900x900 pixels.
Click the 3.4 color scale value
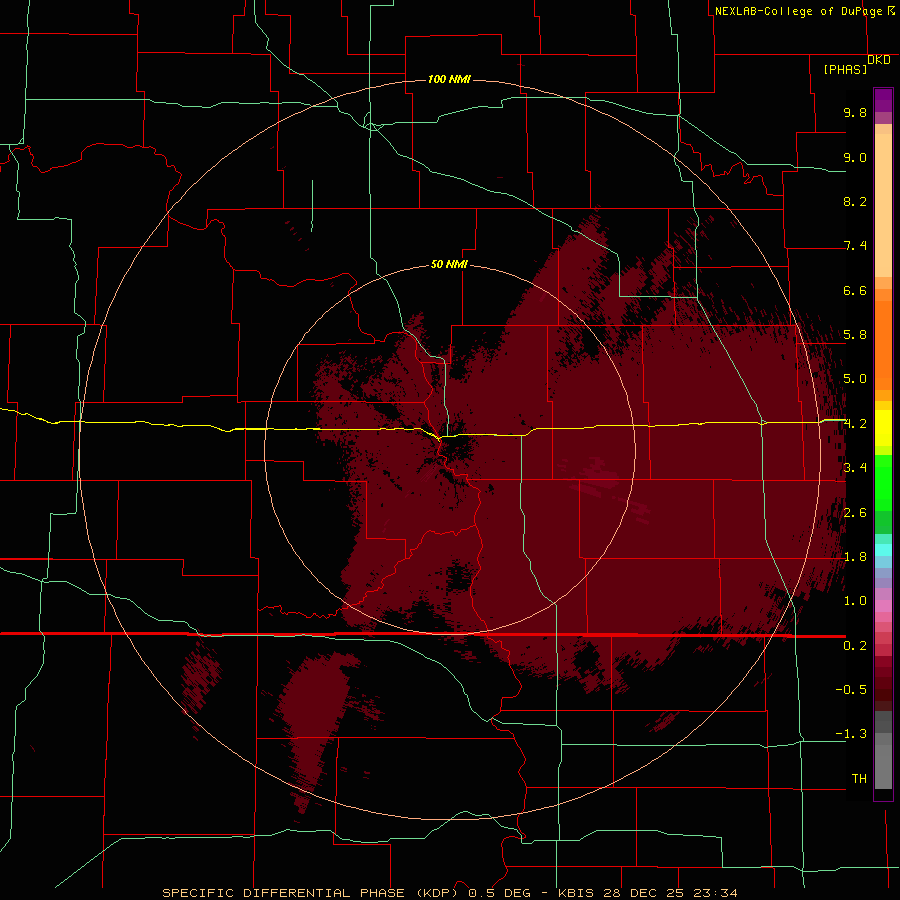[x=855, y=468]
